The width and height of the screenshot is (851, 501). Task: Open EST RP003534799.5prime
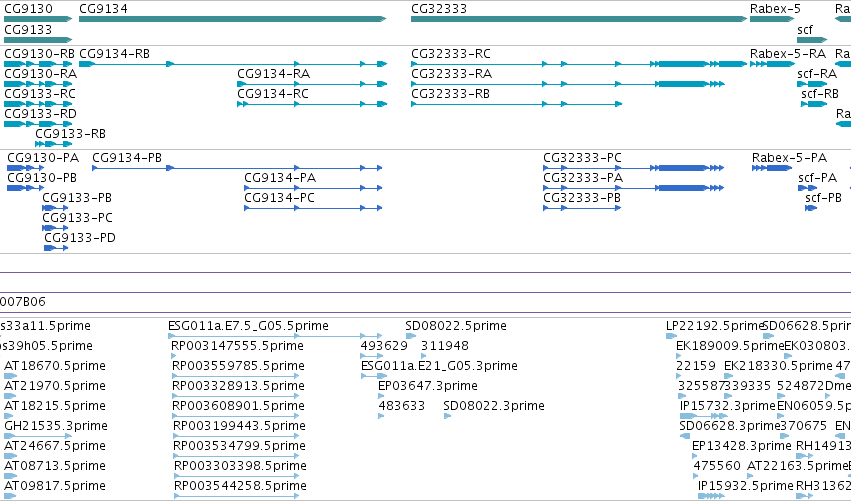click(x=239, y=446)
